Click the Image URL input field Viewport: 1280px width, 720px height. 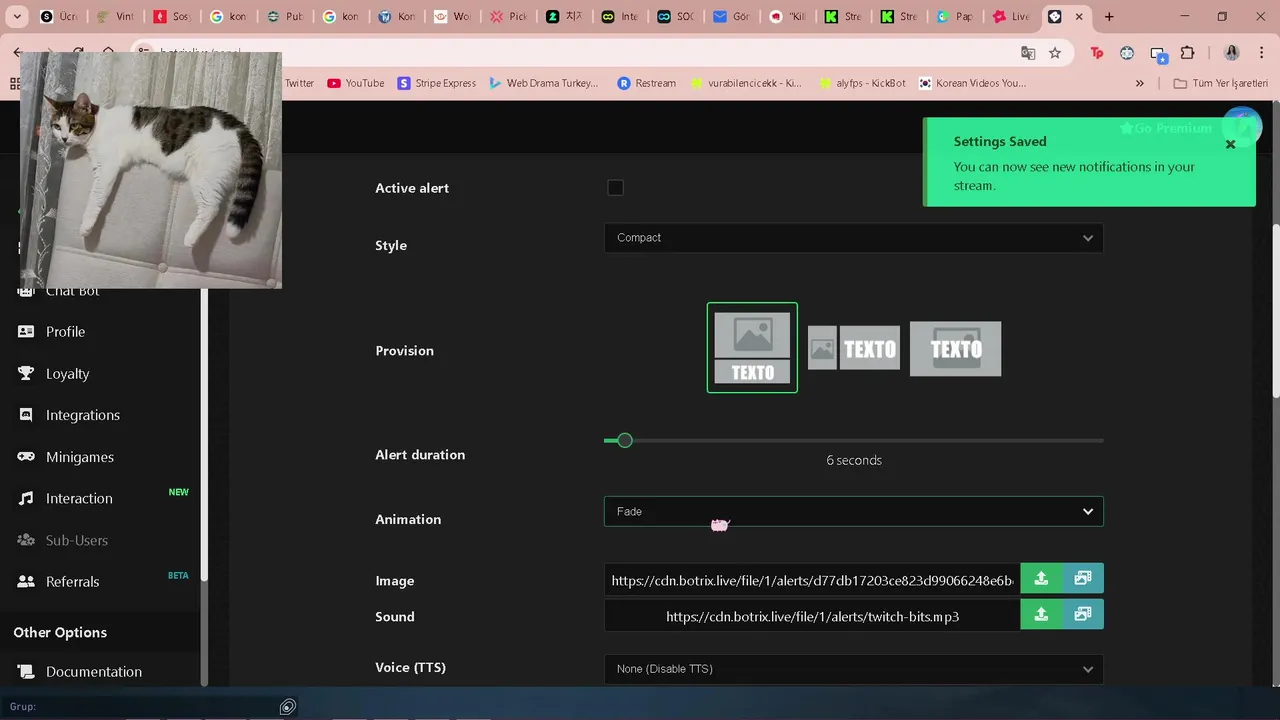[812, 580]
